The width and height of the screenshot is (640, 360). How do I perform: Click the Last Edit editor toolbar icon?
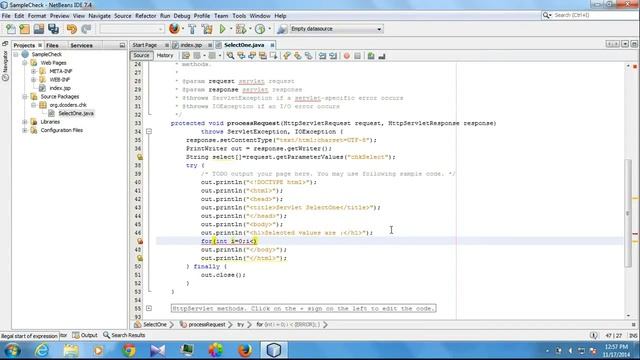pos(186,56)
